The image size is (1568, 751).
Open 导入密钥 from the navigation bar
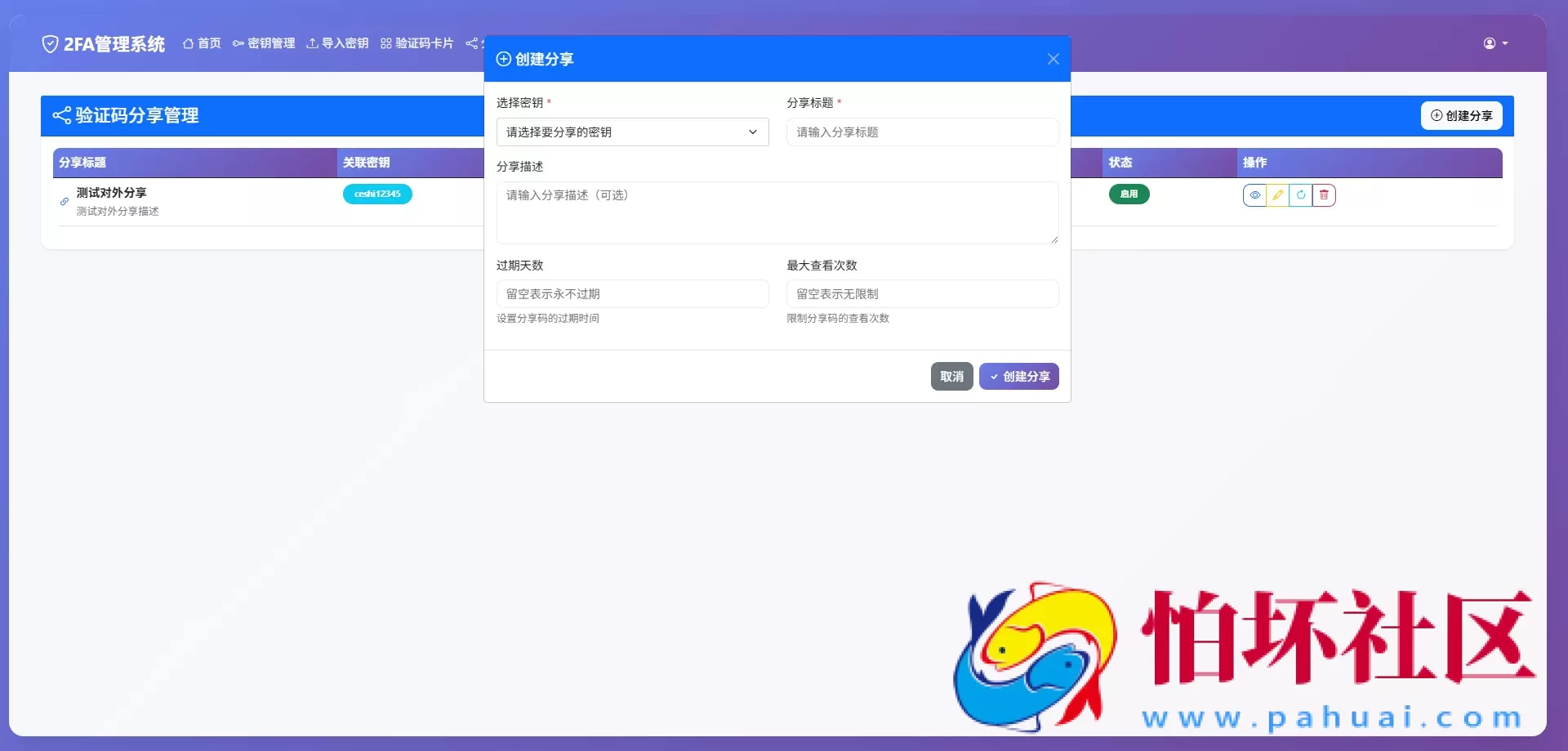(337, 43)
